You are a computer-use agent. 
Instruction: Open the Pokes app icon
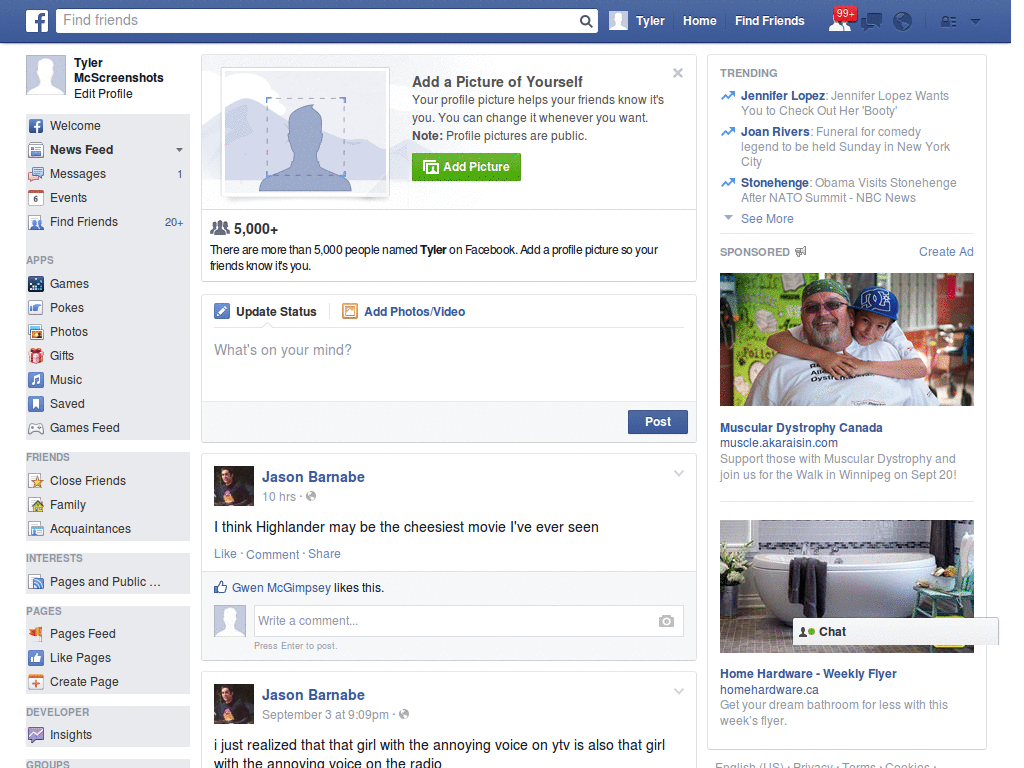click(x=36, y=308)
